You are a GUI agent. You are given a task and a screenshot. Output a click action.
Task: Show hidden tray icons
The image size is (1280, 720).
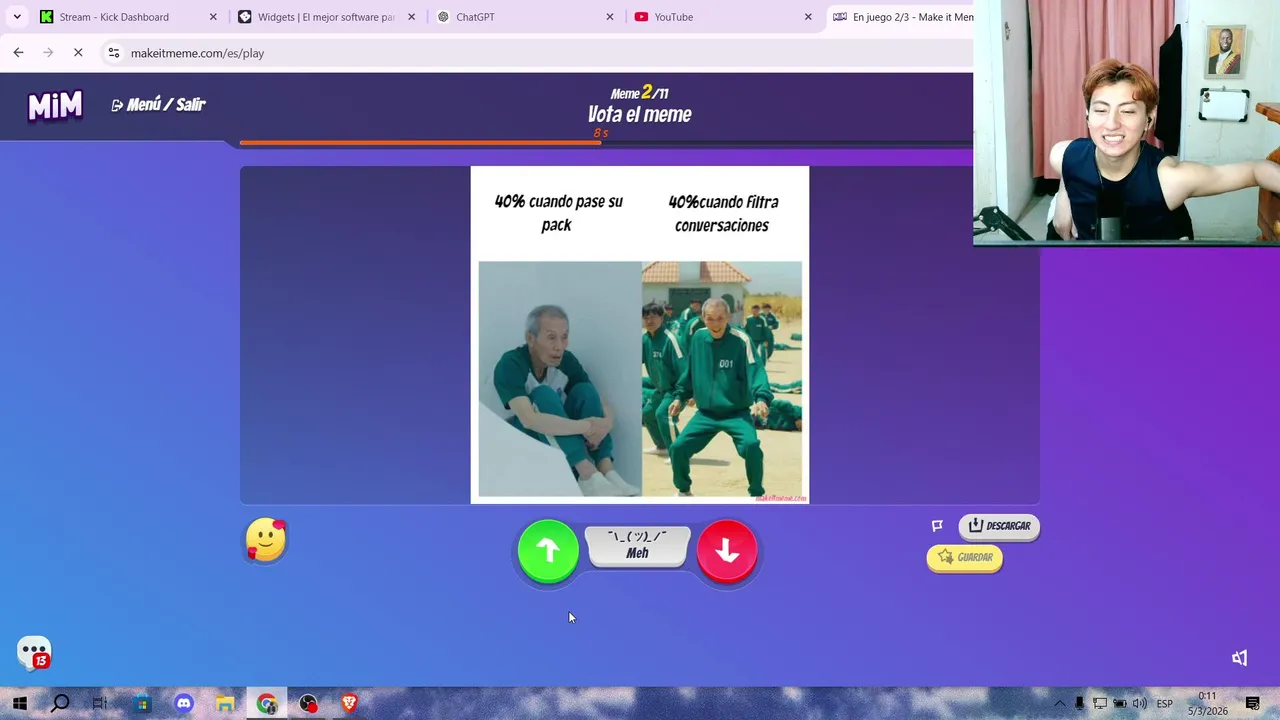[x=1060, y=704]
